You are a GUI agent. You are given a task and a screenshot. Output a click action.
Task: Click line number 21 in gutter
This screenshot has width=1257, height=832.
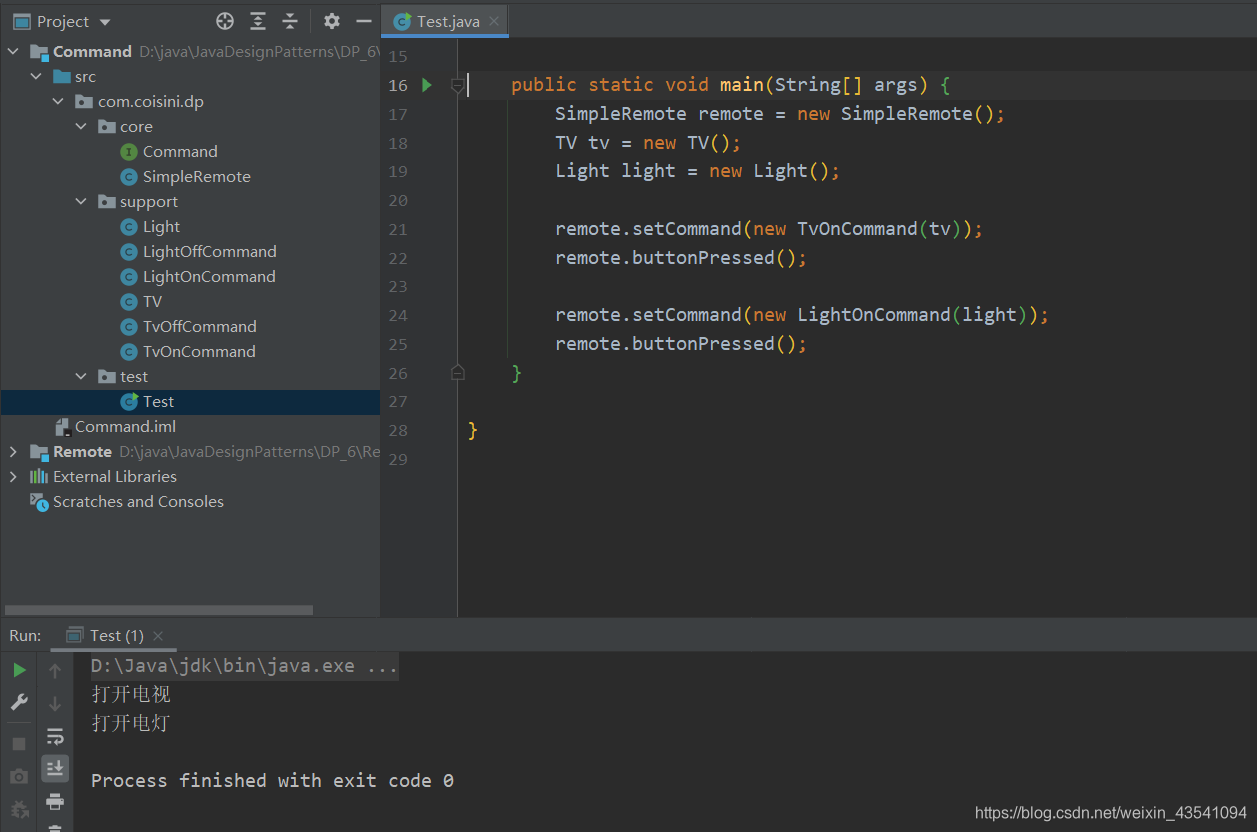coord(398,229)
